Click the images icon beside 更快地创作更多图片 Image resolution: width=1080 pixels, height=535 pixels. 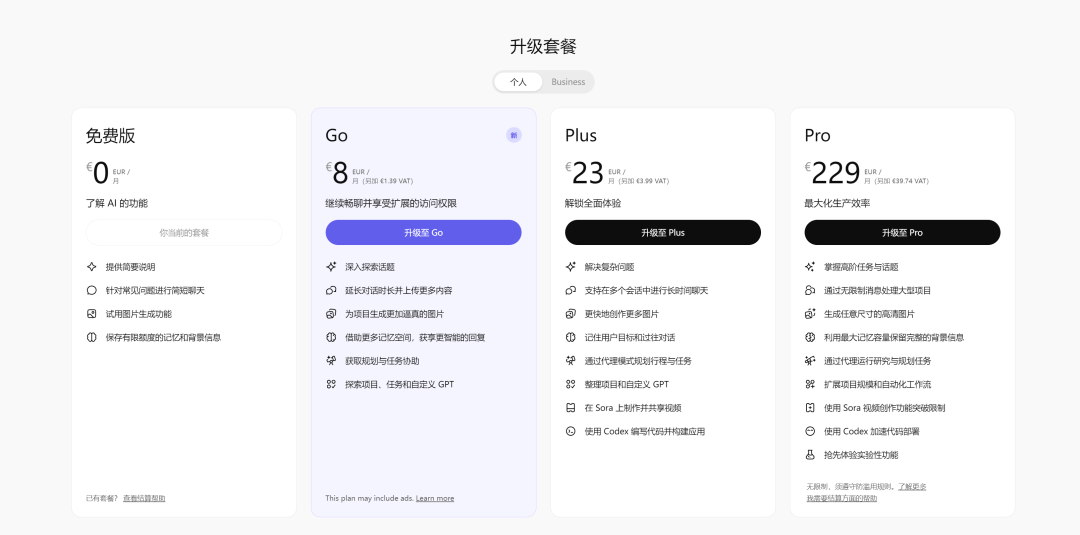pos(570,314)
